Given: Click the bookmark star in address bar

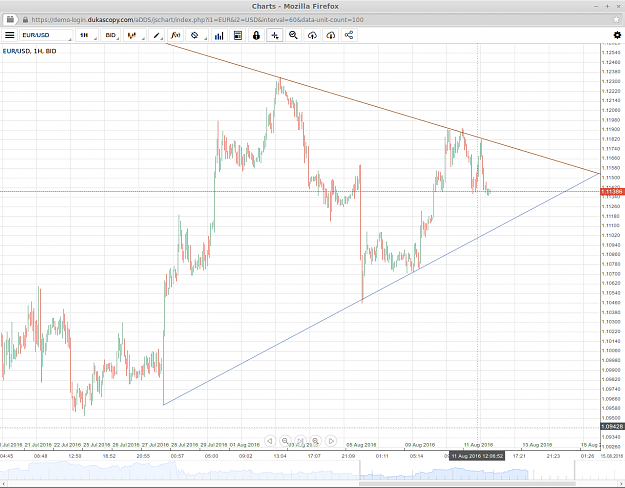Looking at the screenshot, I should tap(616, 20).
